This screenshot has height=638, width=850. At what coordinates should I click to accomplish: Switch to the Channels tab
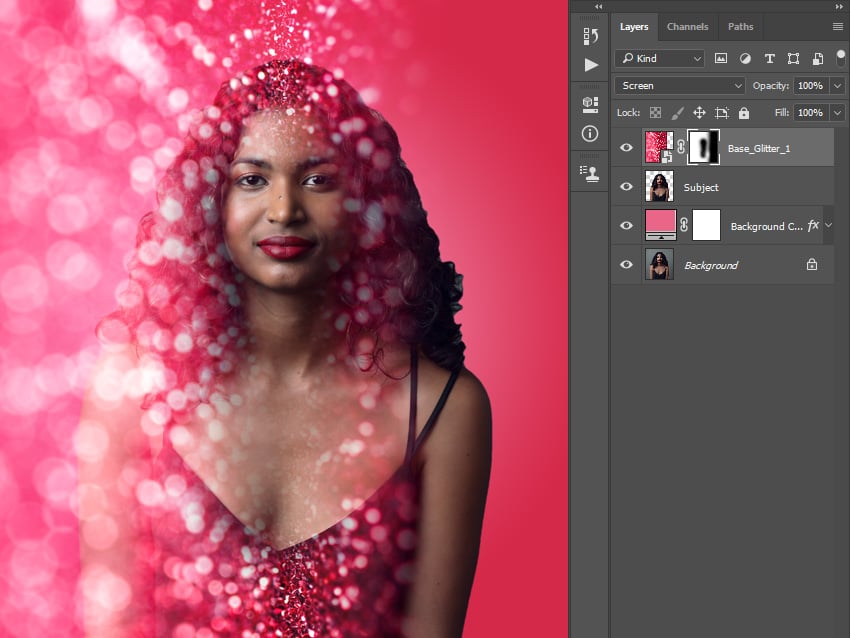(687, 27)
